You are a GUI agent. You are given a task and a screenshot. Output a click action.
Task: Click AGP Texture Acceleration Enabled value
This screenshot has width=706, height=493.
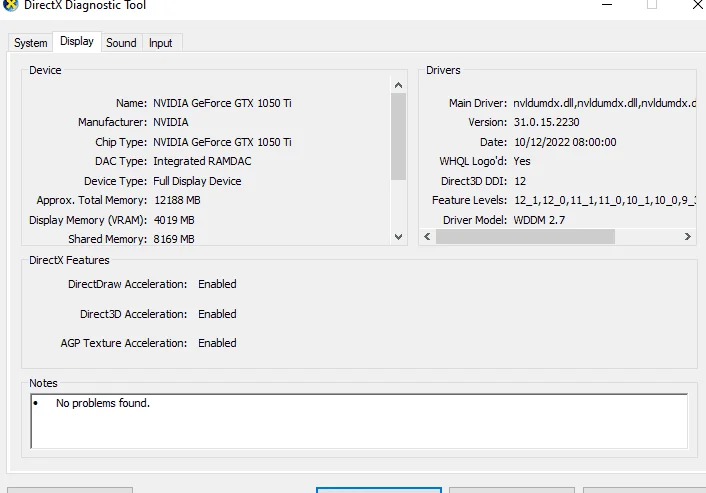(217, 343)
